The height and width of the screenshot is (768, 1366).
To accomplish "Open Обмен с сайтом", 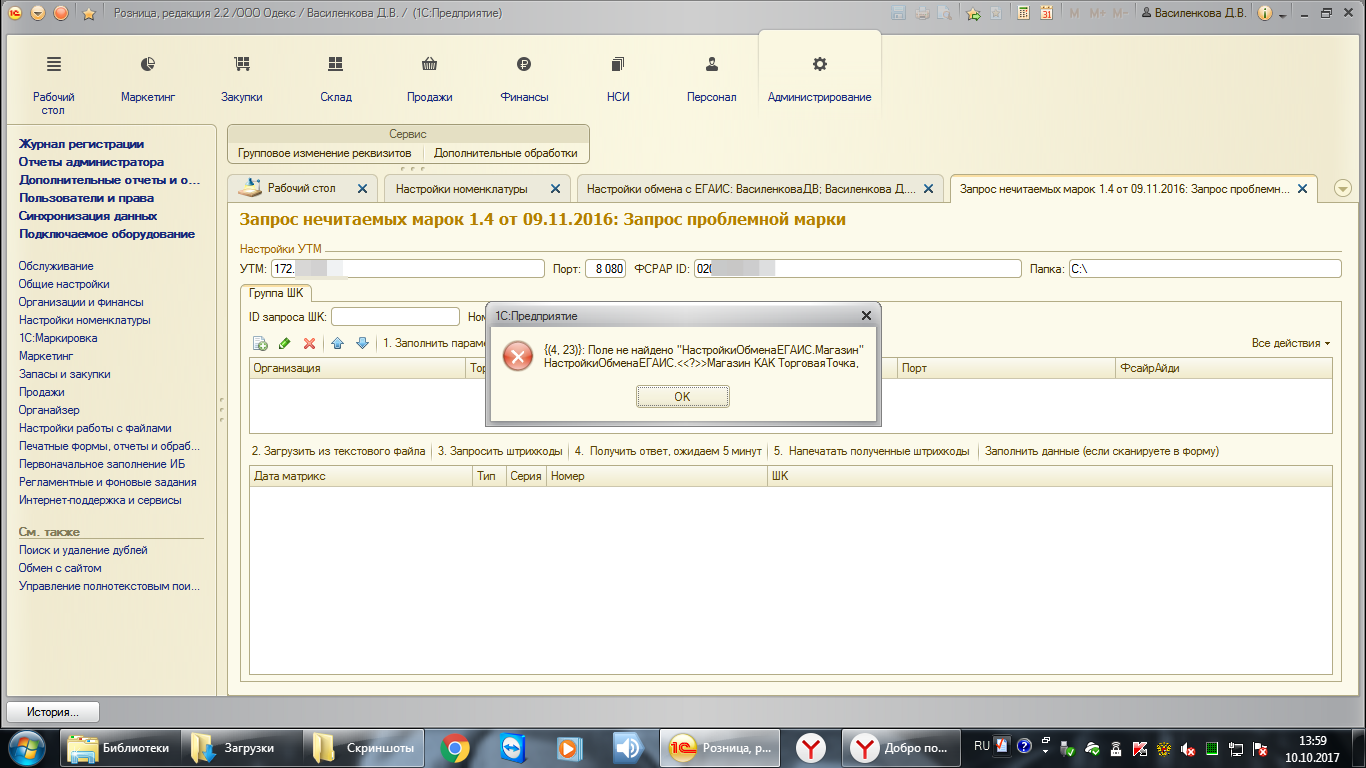I will coord(60,568).
